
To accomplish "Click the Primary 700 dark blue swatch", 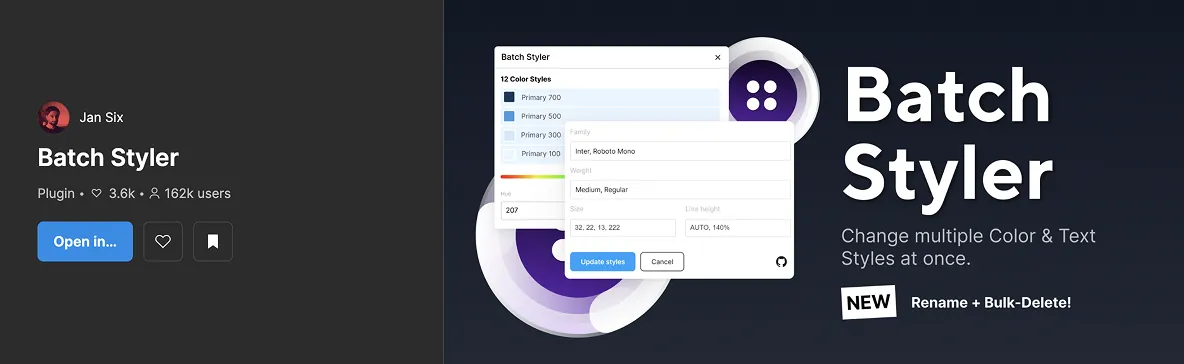I will click(509, 97).
